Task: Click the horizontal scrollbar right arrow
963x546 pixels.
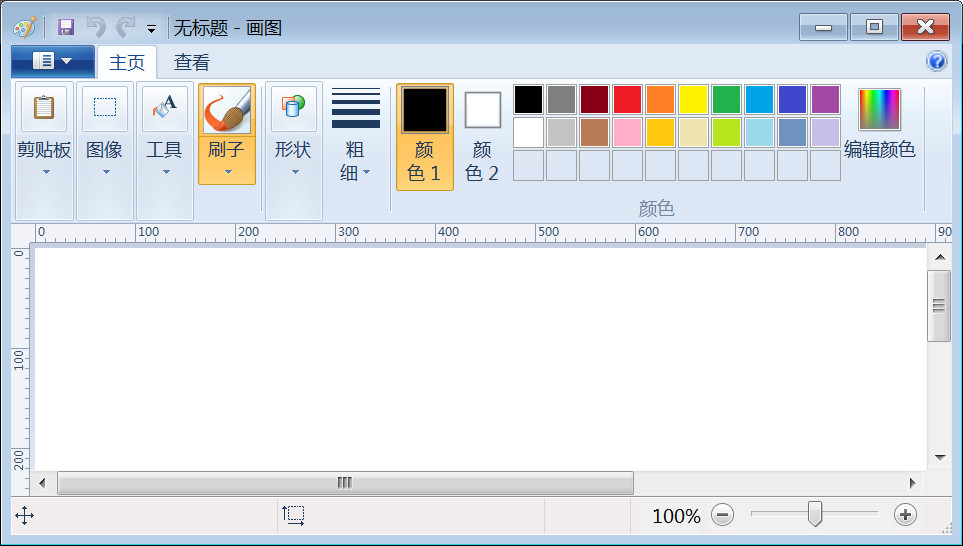Action: pos(913,483)
